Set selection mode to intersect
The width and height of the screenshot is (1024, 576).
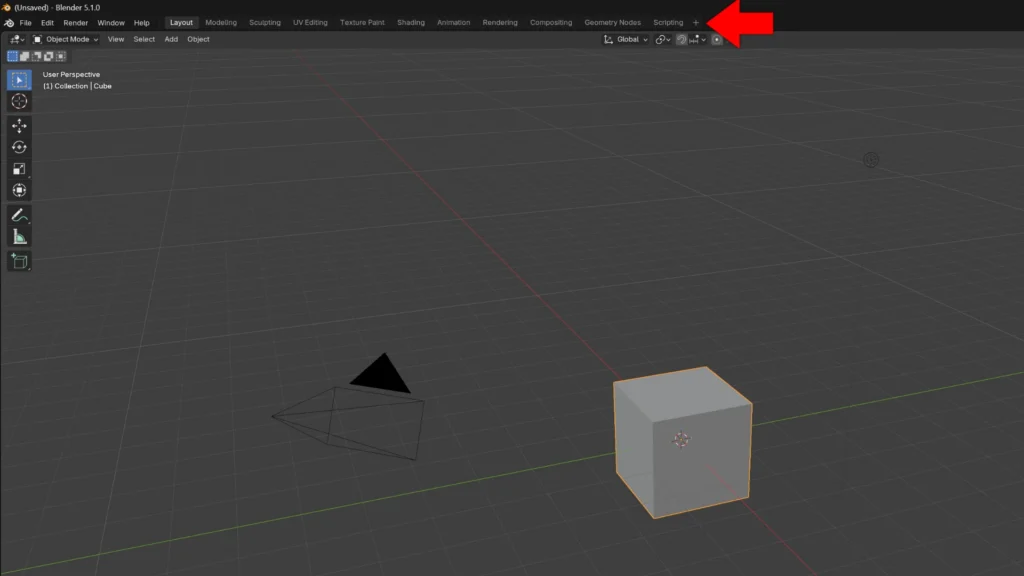[x=61, y=56]
